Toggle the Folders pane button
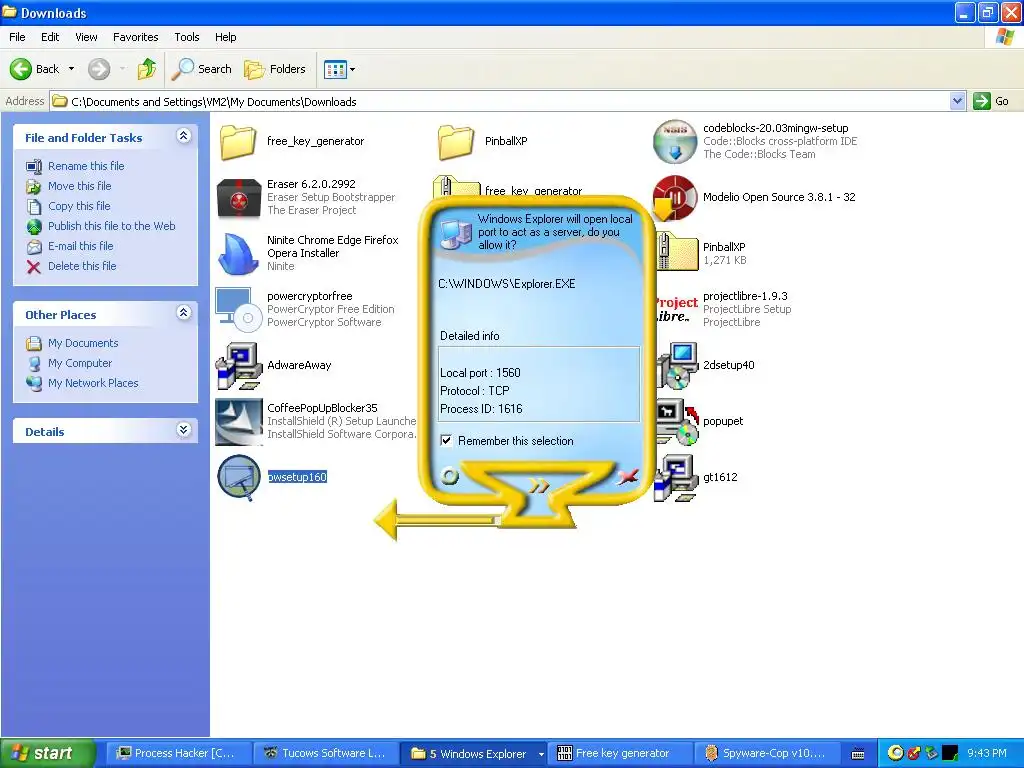1024x768 pixels. 274,69
